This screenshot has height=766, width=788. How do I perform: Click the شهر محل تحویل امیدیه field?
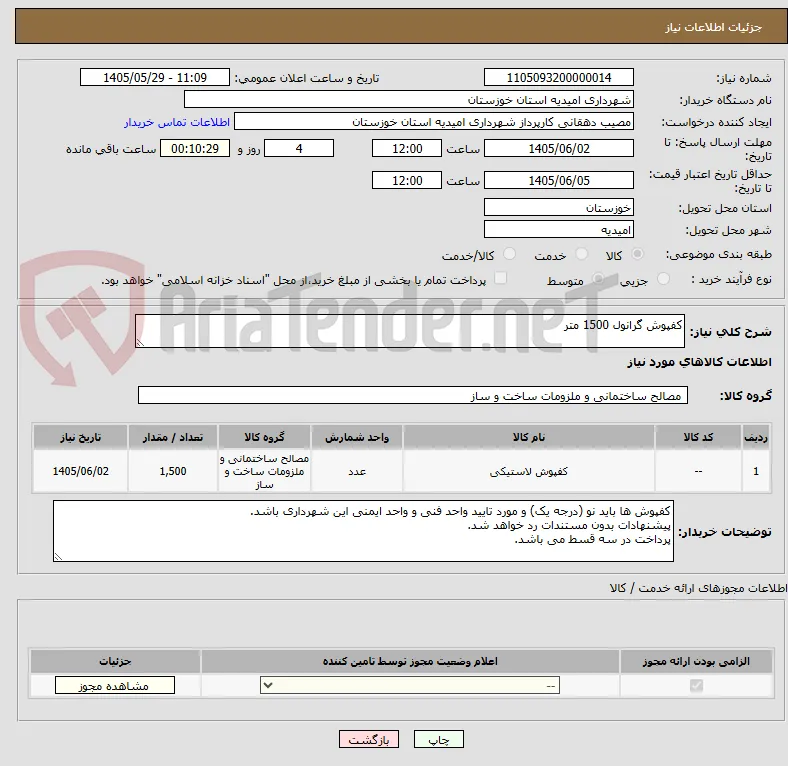(559, 230)
